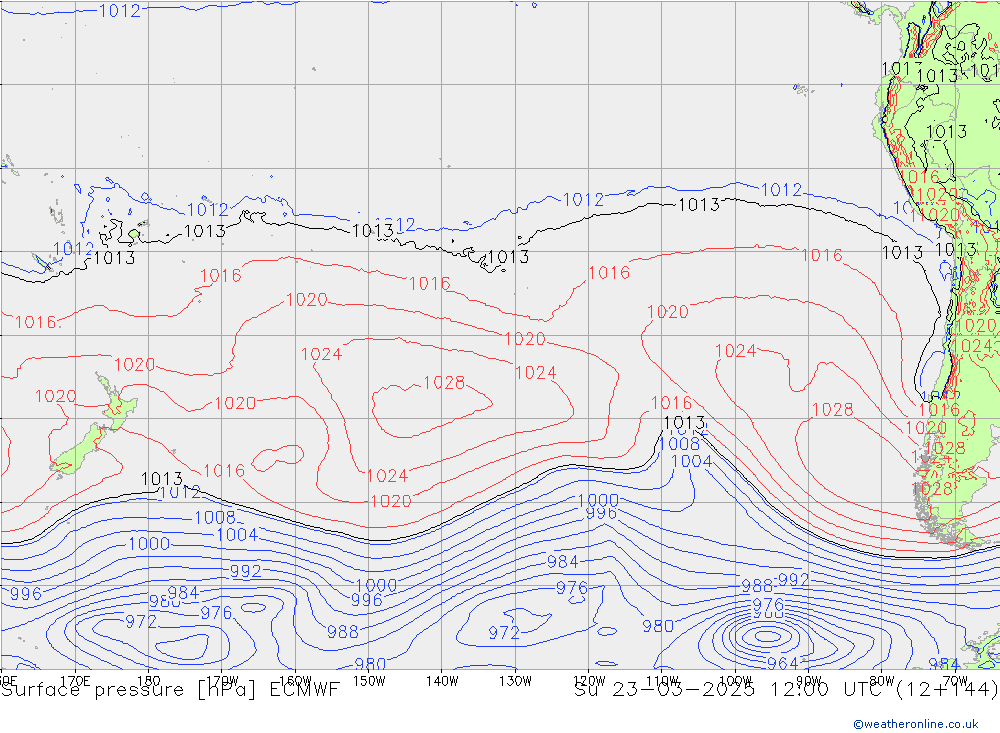The image size is (1000, 733).
Task: Click the 80W longitude label
Action: 882,681
